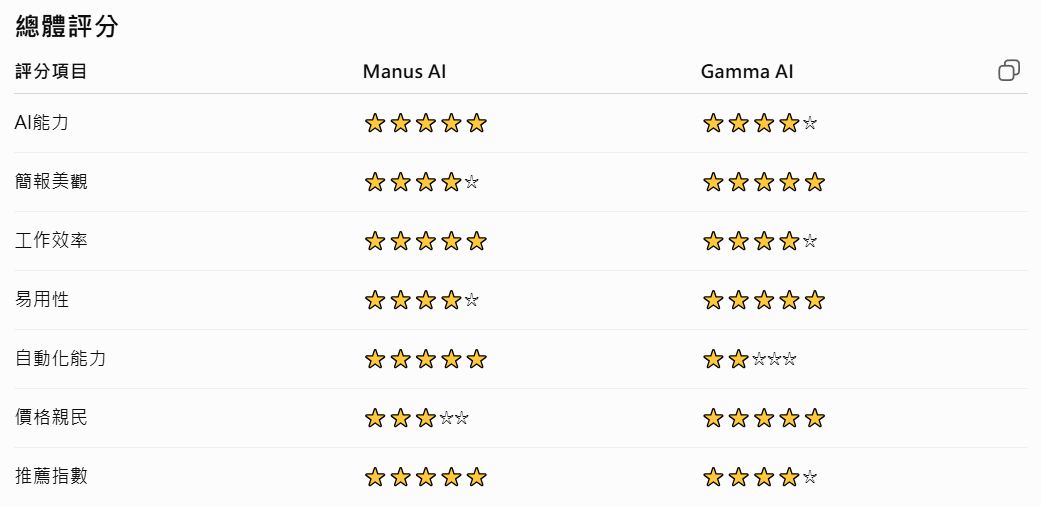Click the 評分項目 column header
This screenshot has height=507, width=1041.
tap(51, 72)
